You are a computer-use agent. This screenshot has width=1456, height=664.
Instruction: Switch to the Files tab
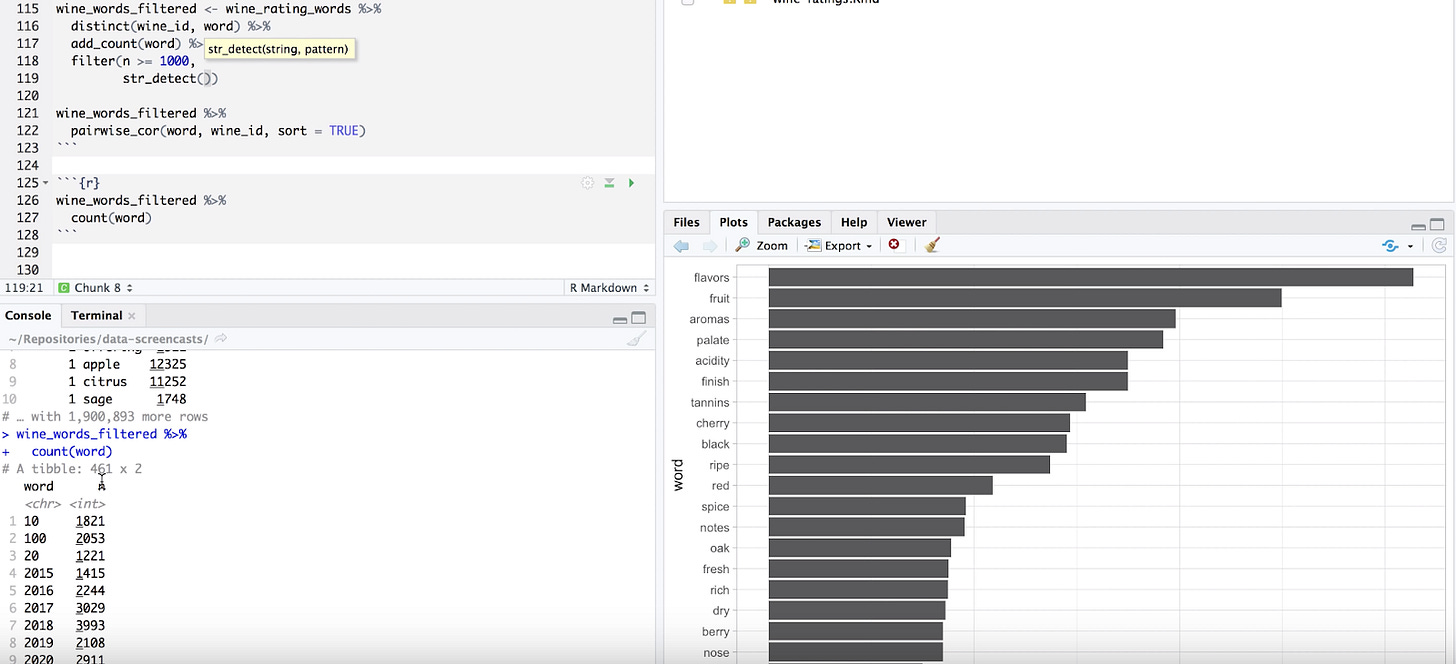click(686, 222)
